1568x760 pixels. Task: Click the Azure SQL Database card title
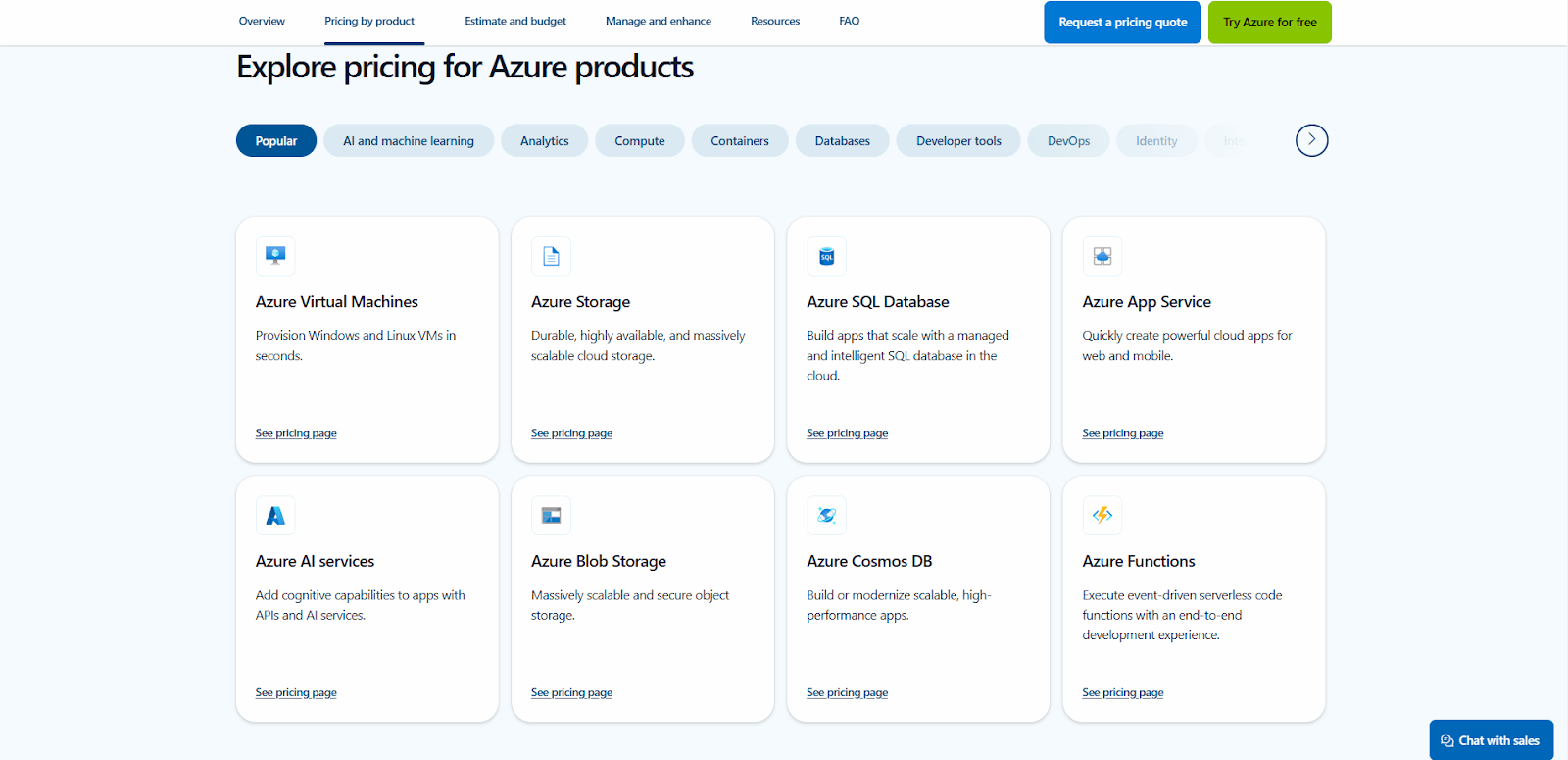pos(878,302)
